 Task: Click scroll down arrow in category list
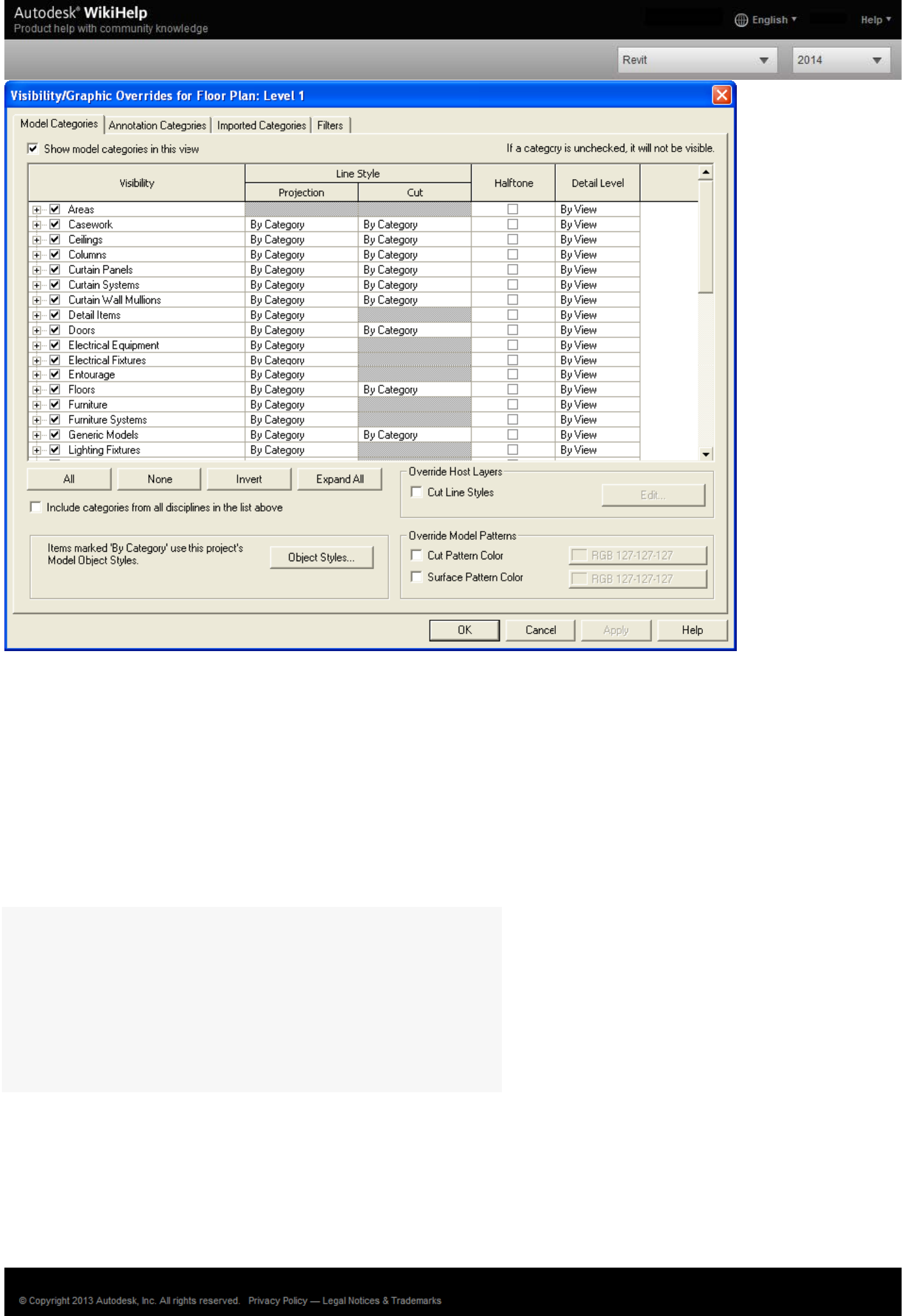[706, 454]
